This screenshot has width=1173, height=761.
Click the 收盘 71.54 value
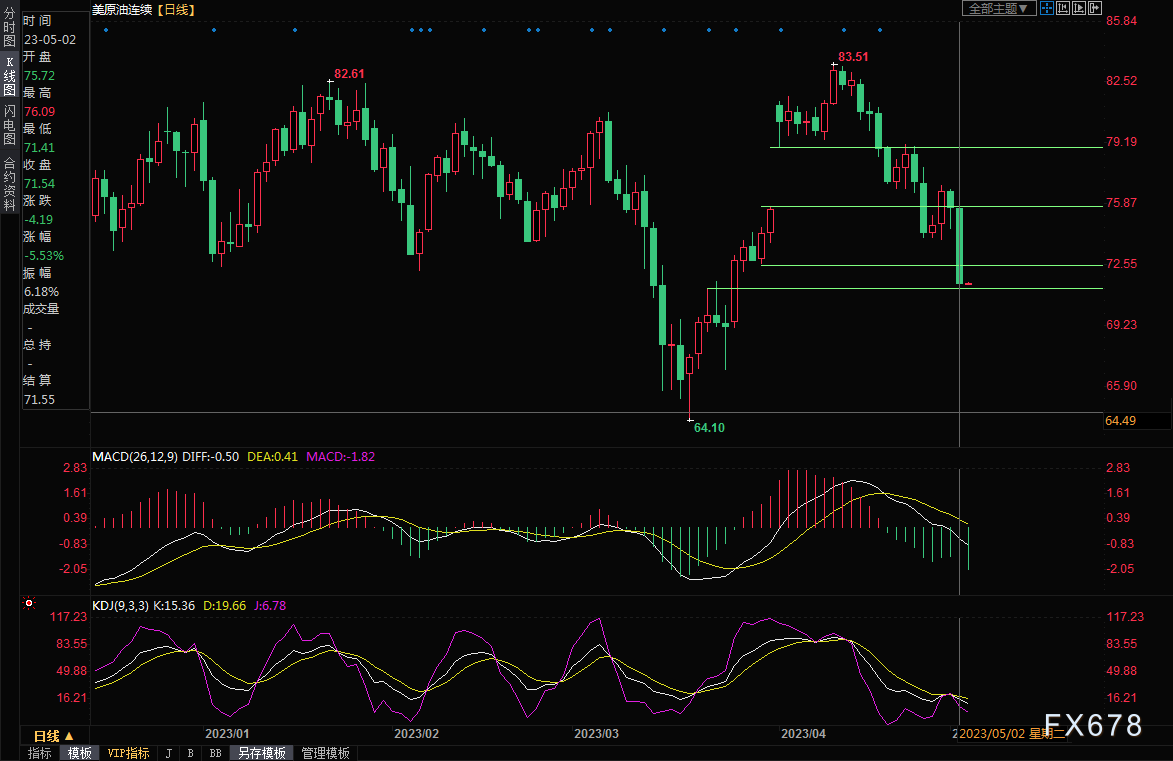[x=39, y=183]
